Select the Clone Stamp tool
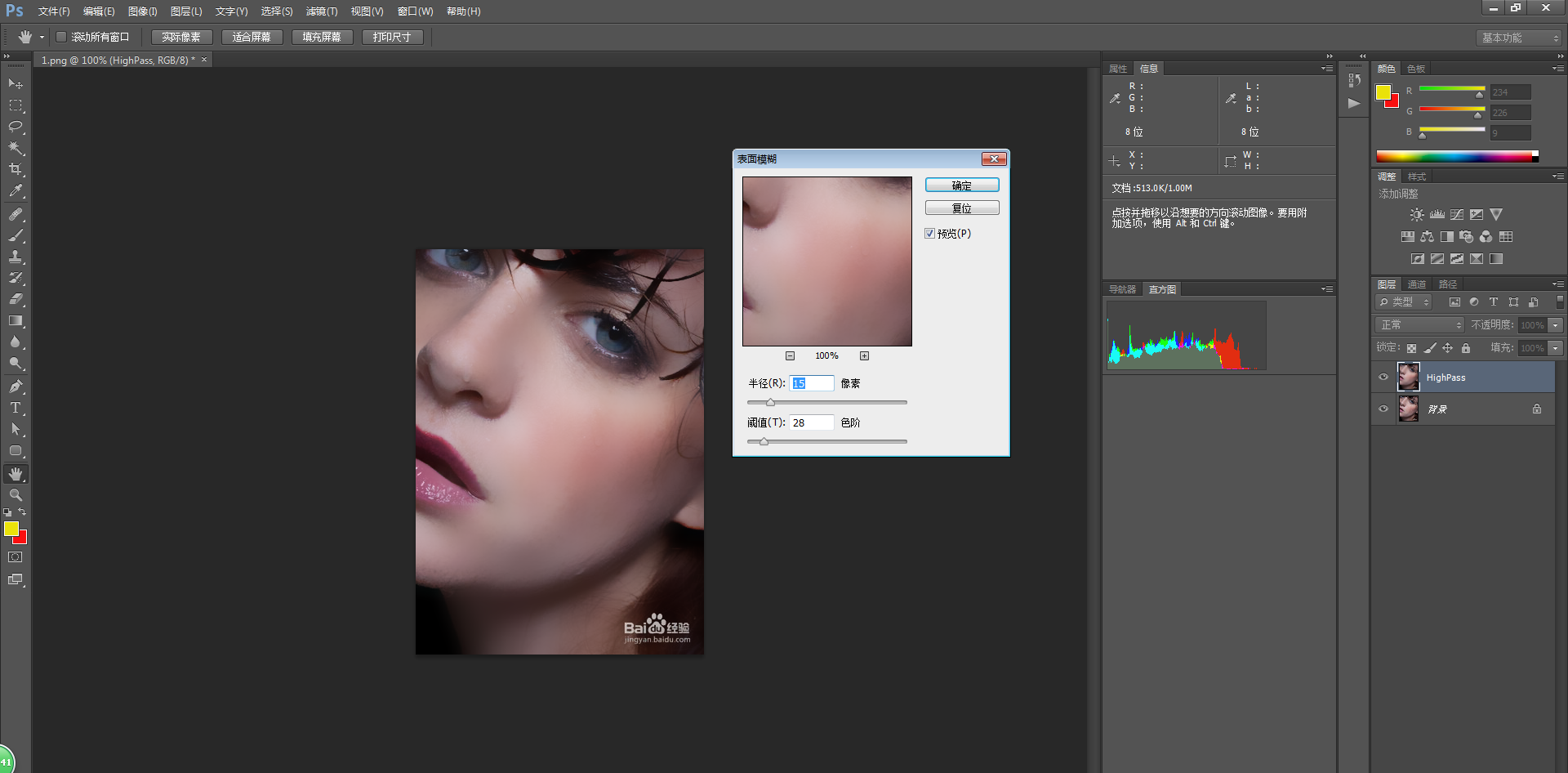 16,257
